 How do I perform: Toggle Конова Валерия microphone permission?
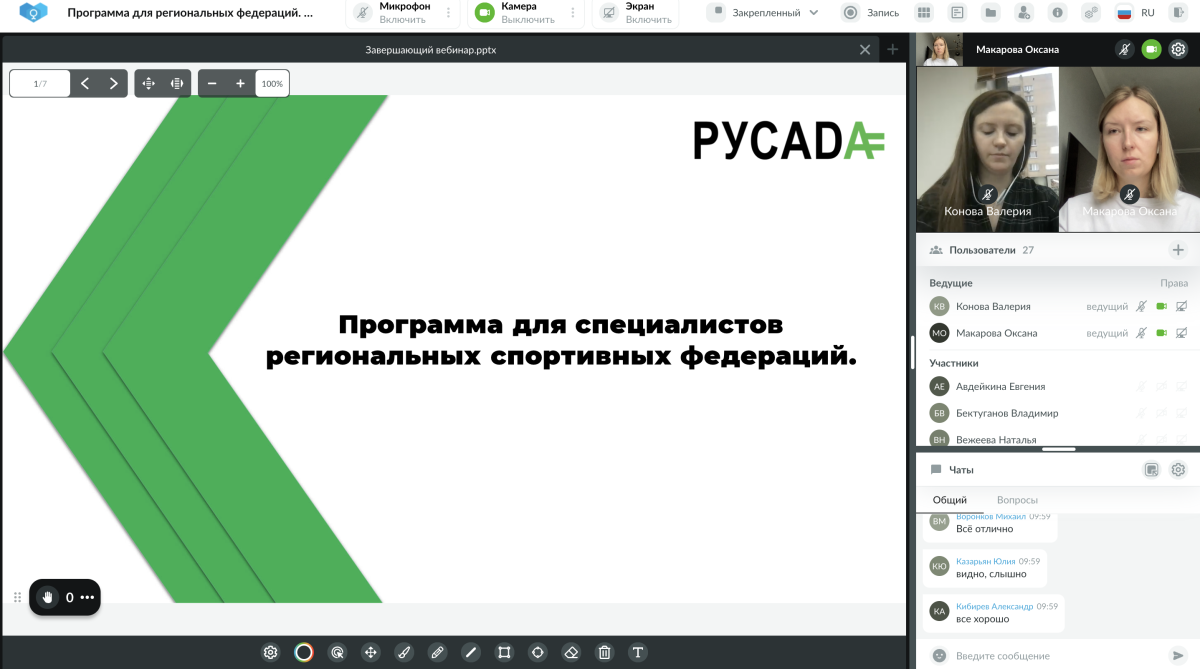(1139, 306)
